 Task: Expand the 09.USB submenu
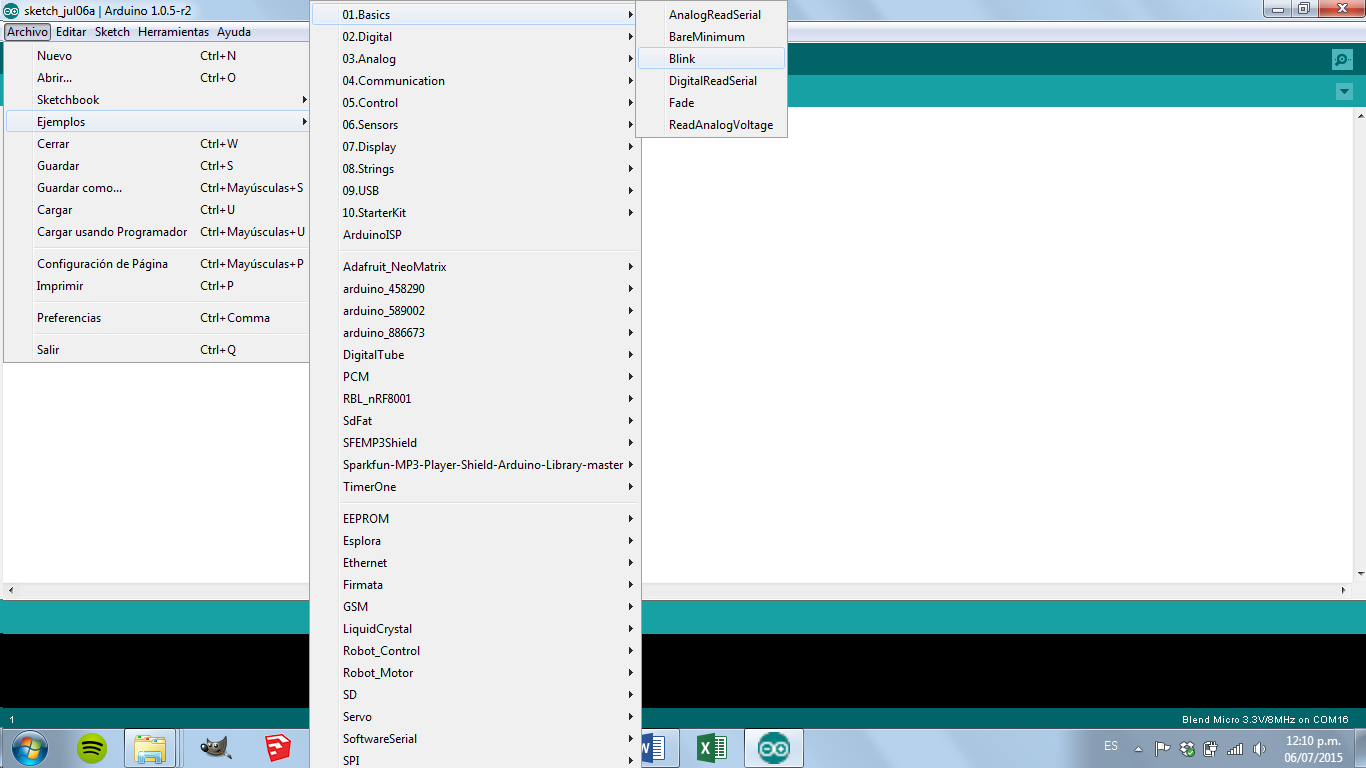coord(475,191)
